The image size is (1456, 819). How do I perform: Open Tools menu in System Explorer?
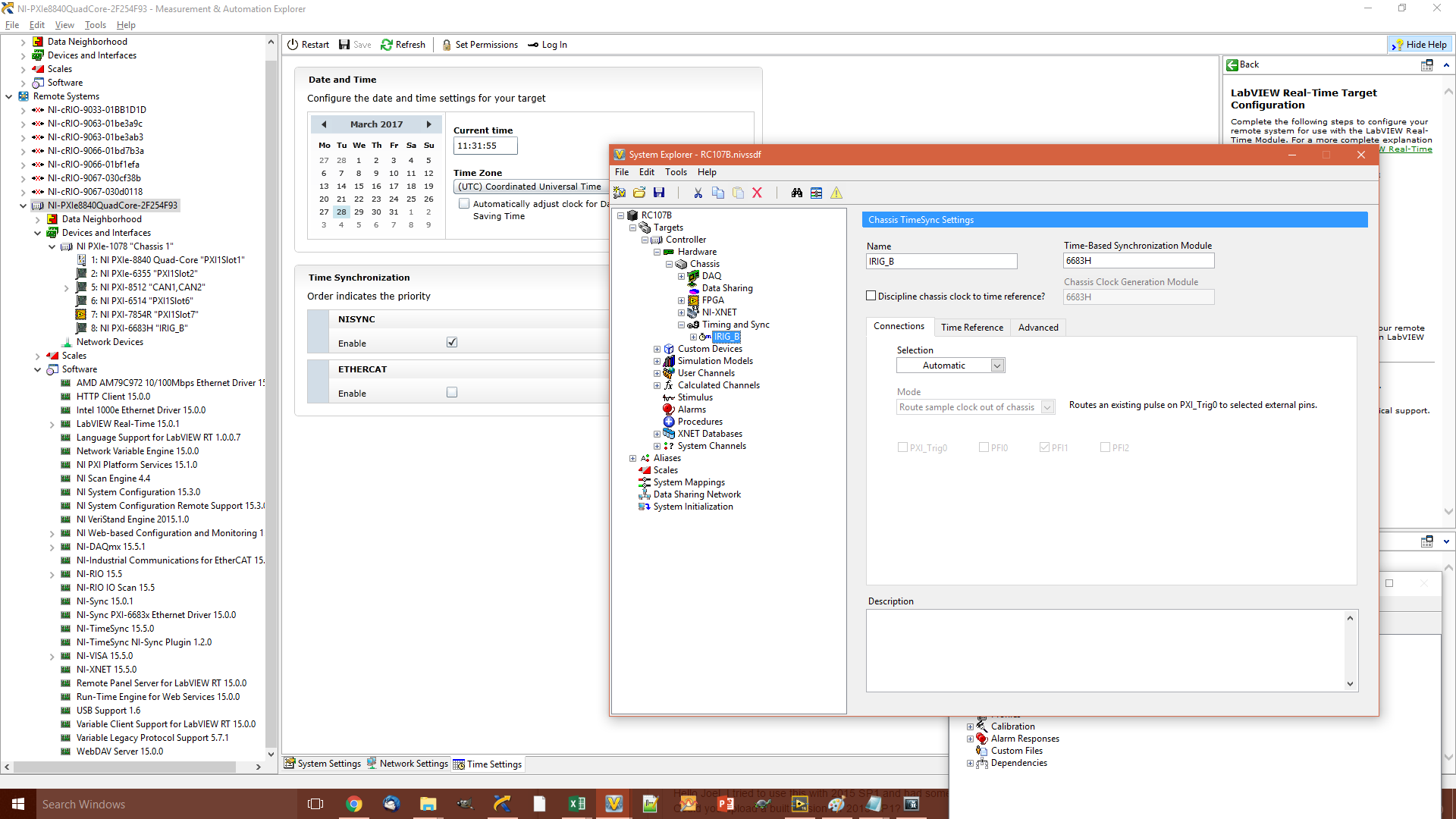point(676,172)
